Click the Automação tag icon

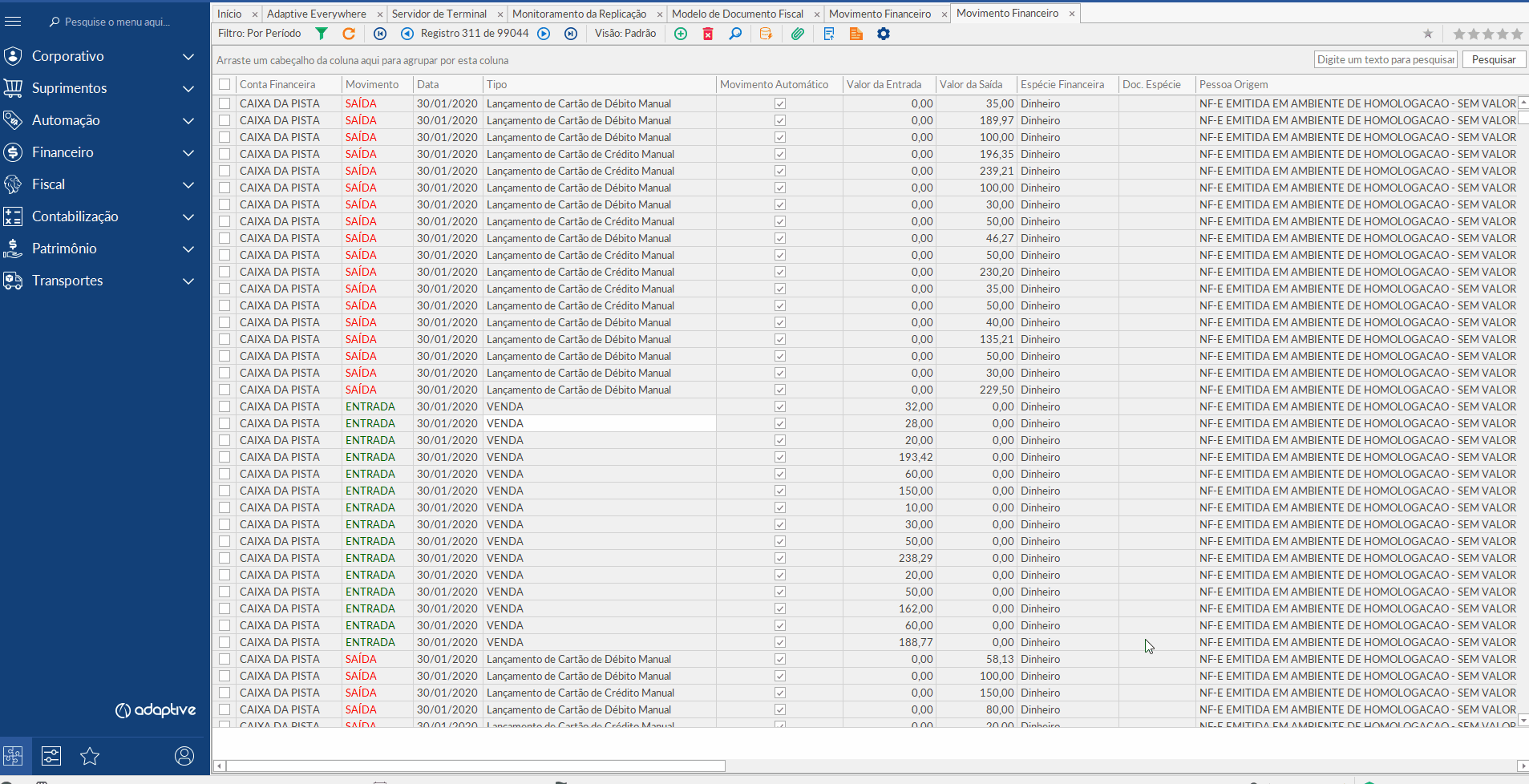13,120
